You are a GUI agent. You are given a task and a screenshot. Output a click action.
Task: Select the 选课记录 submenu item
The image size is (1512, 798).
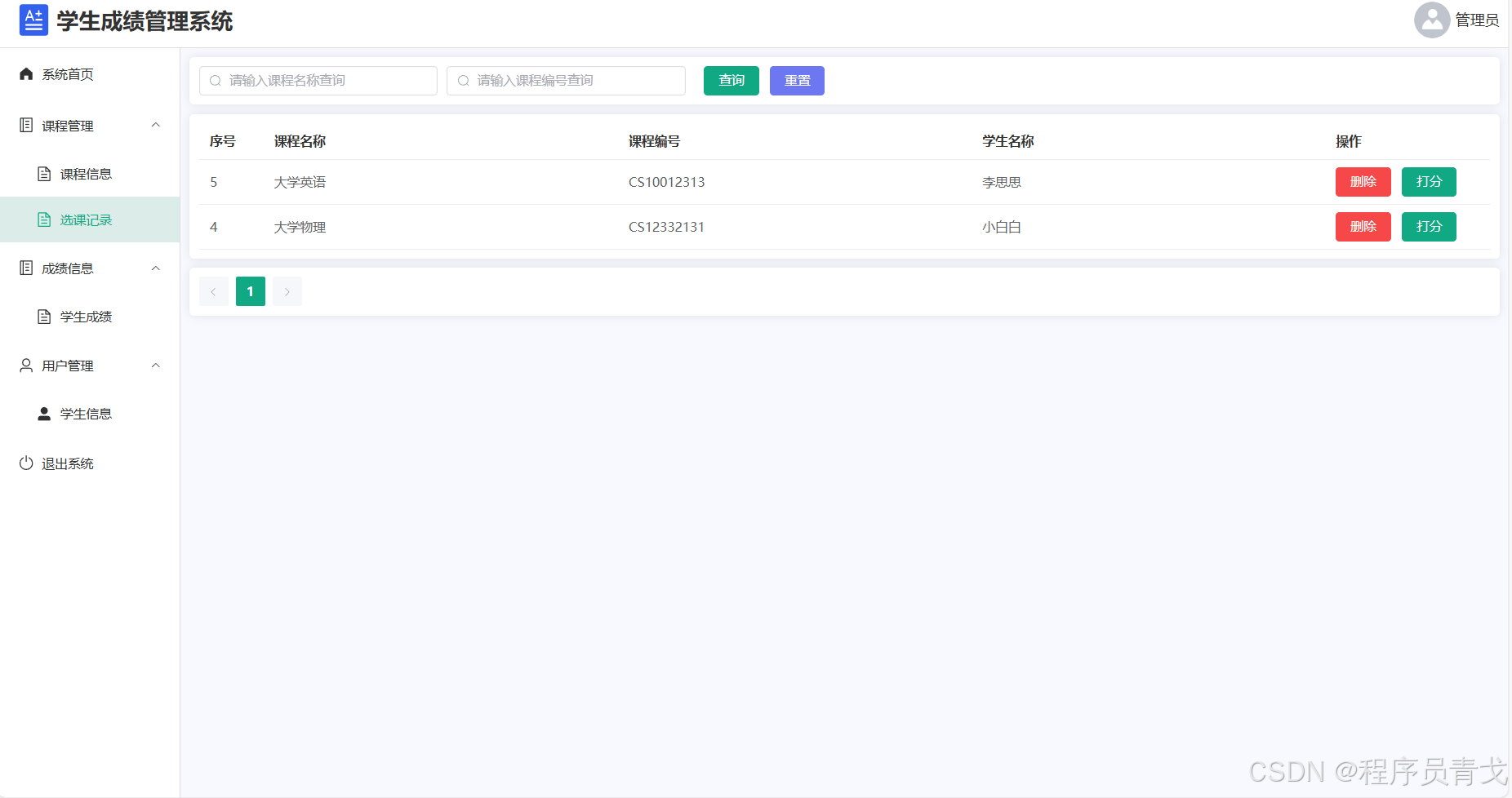(90, 219)
